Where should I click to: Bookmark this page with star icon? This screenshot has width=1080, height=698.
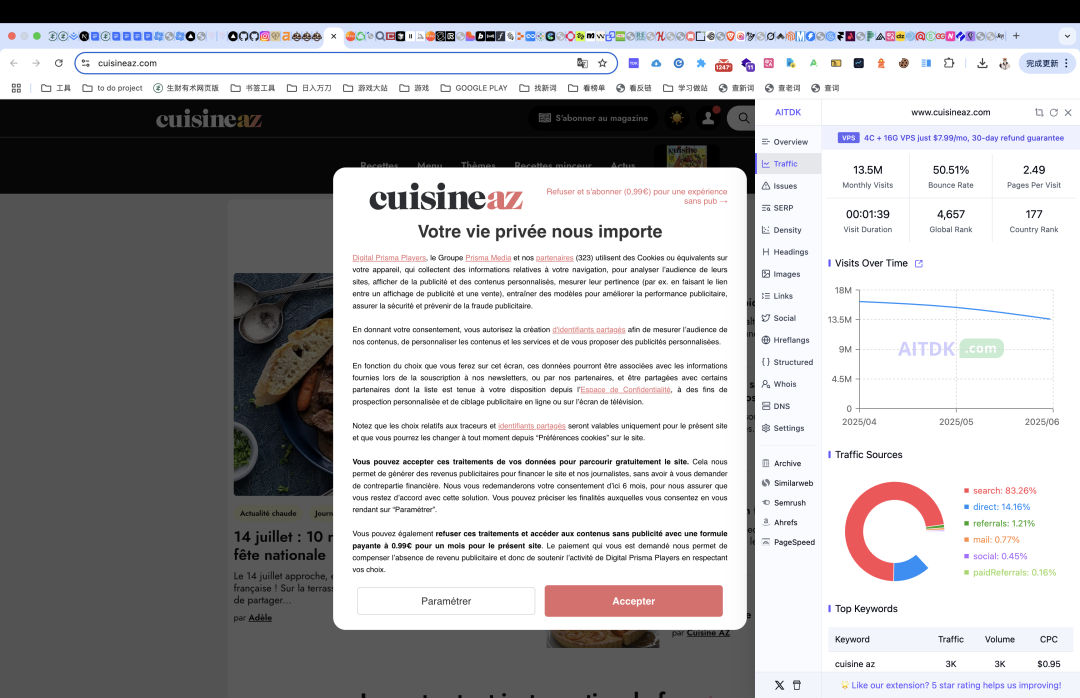tap(603, 63)
